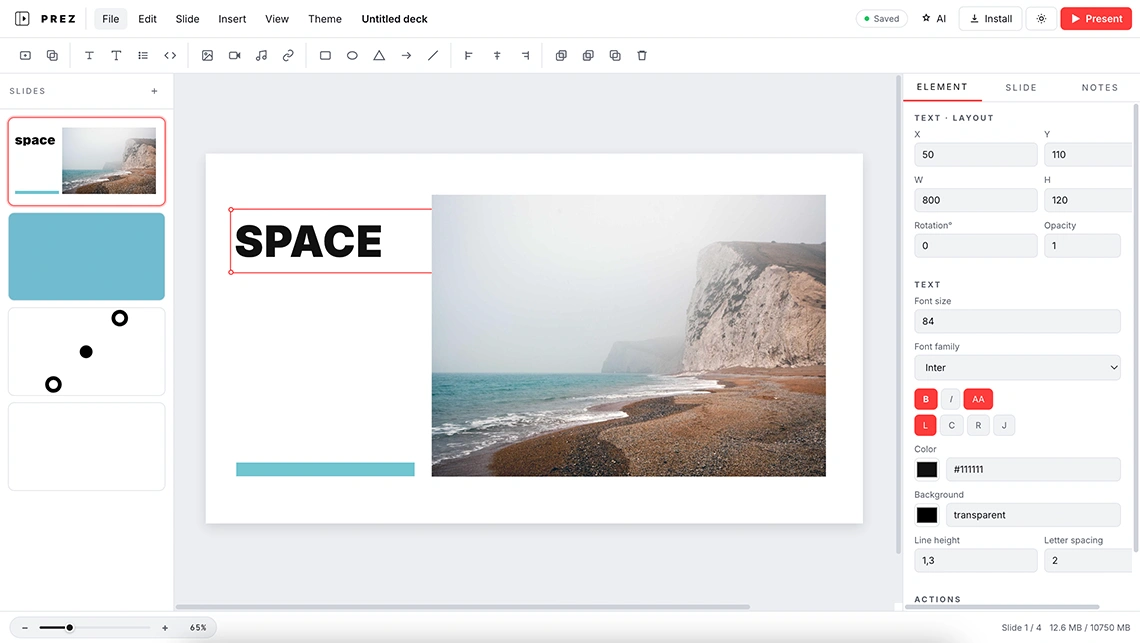Start presentation with Present button
Viewport: 1140px width, 643px height.
tap(1096, 19)
